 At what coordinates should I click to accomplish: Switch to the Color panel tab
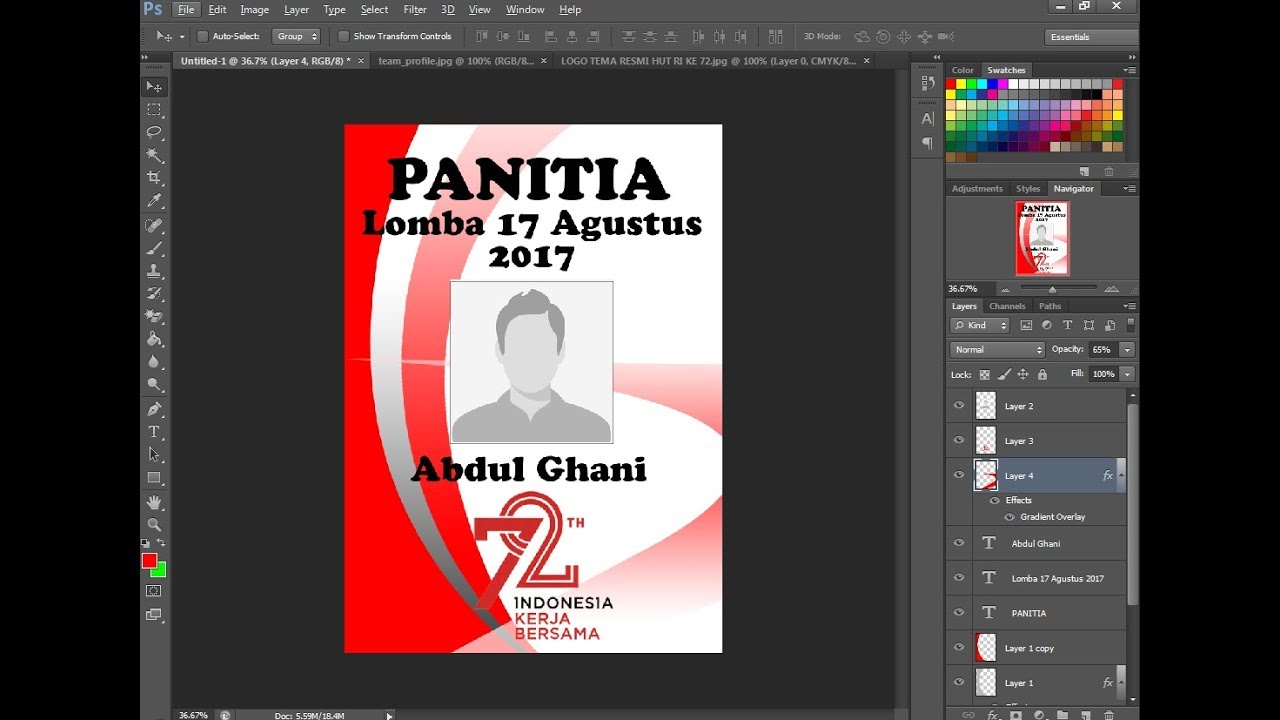tap(963, 70)
